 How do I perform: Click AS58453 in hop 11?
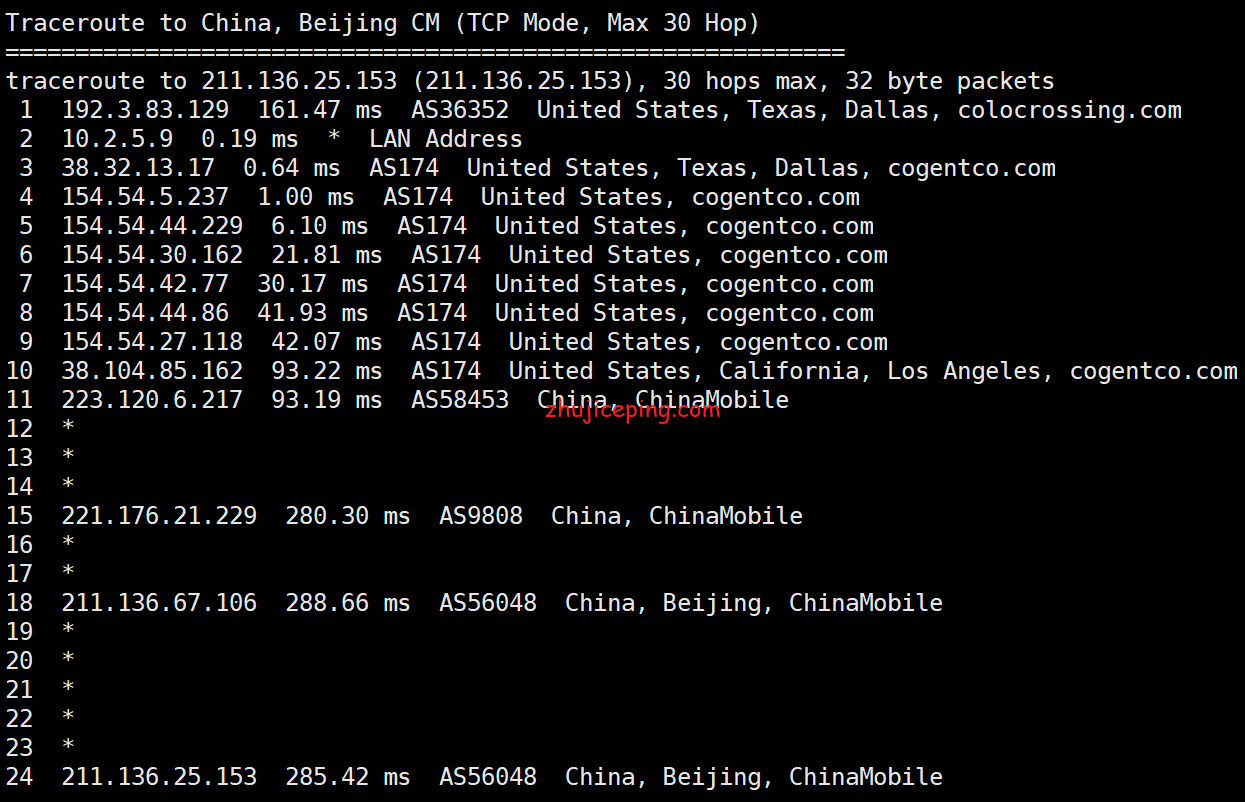pyautogui.click(x=460, y=400)
